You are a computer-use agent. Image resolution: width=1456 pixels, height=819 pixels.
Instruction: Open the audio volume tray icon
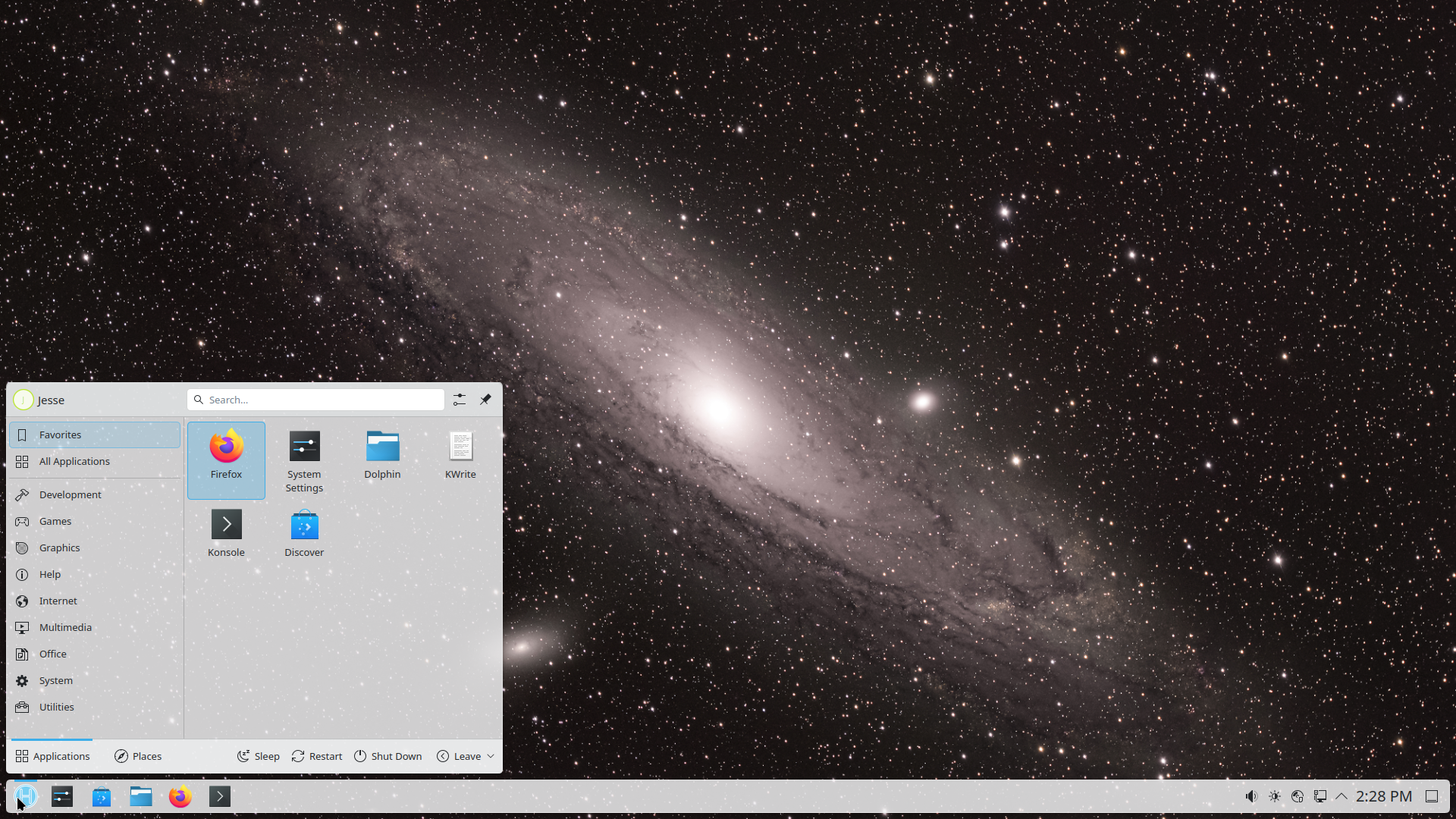(1251, 796)
